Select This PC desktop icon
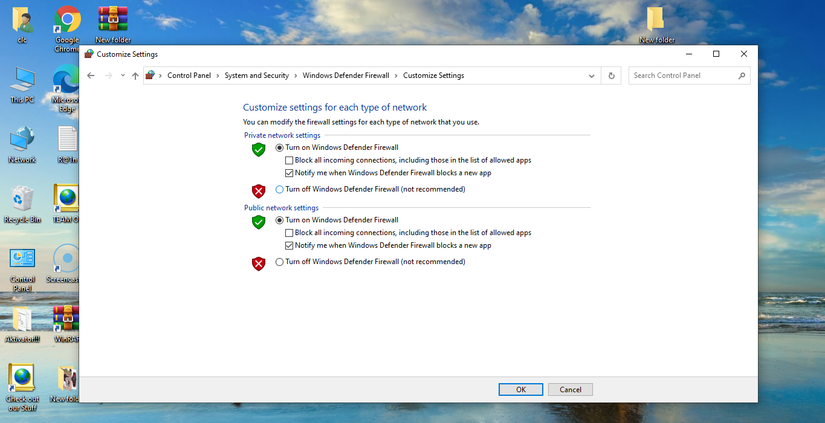 [22, 85]
